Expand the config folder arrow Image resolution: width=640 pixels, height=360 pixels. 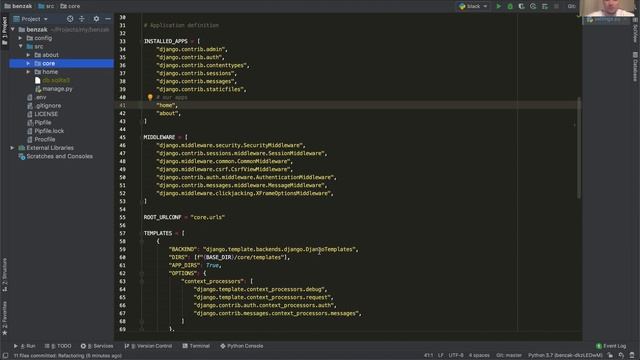pyautogui.click(x=20, y=38)
